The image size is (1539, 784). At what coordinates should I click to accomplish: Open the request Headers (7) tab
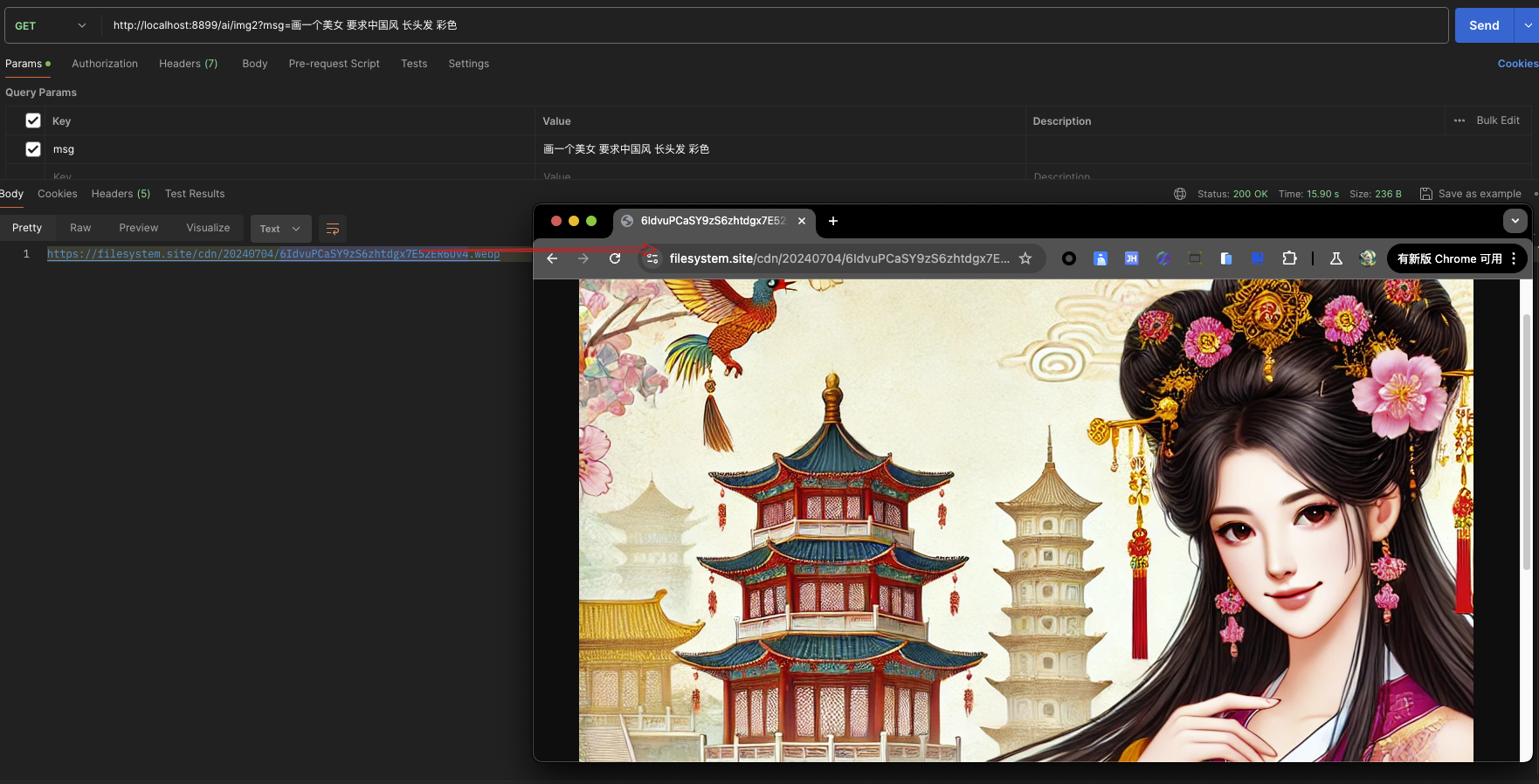tap(188, 64)
